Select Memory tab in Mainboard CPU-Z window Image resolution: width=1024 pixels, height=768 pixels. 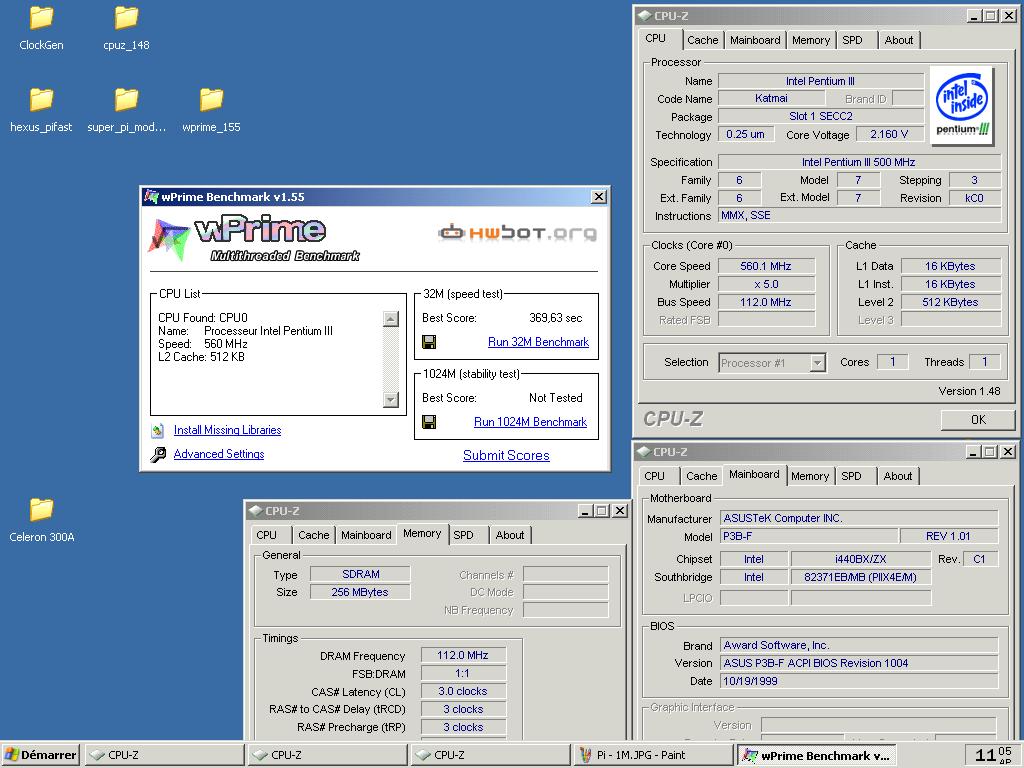[810, 476]
